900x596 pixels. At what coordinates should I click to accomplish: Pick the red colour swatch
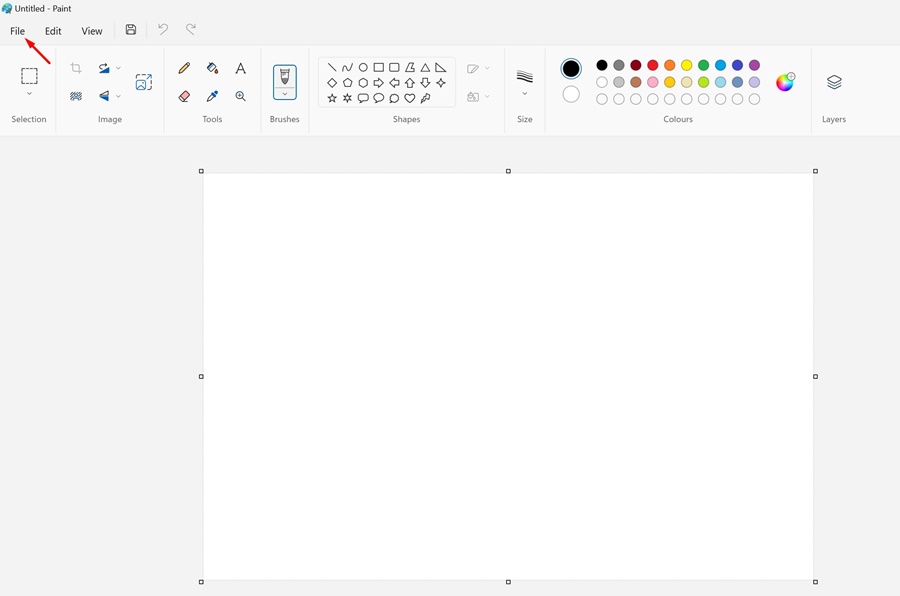(653, 65)
